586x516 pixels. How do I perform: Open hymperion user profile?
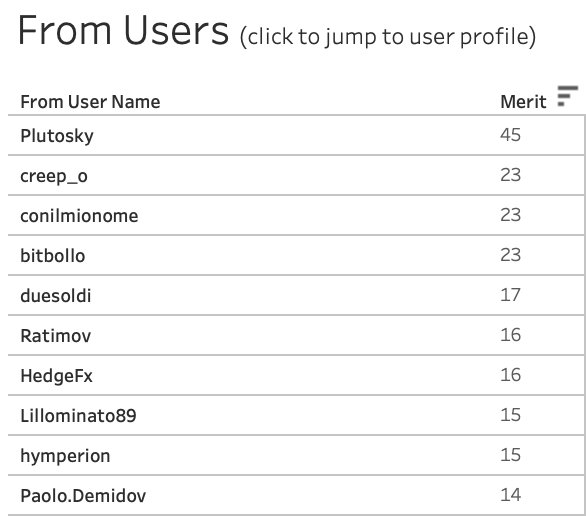coord(65,456)
